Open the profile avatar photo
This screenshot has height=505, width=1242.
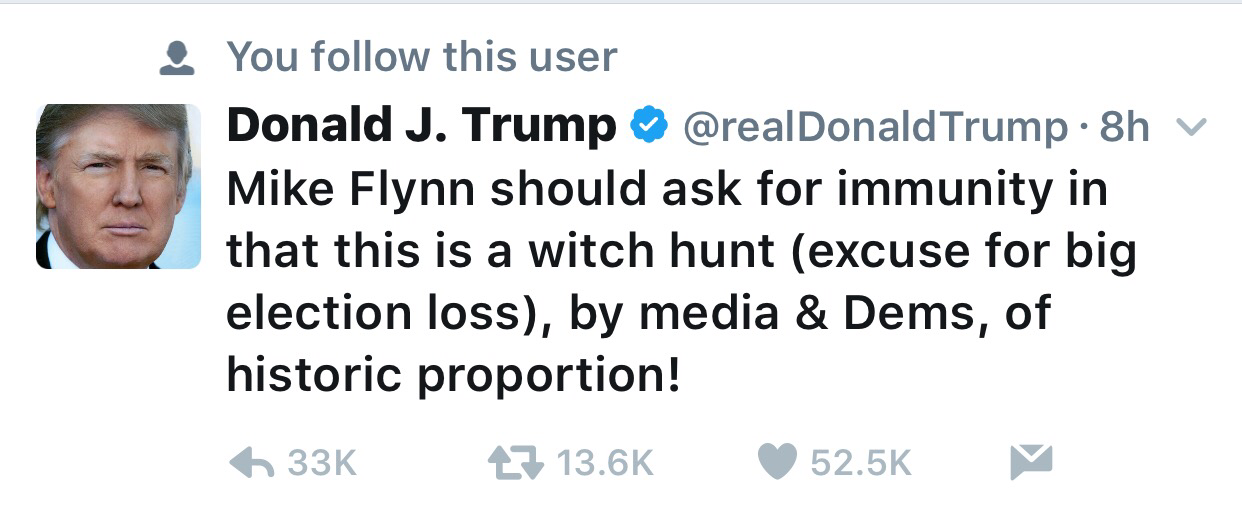pyautogui.click(x=118, y=186)
